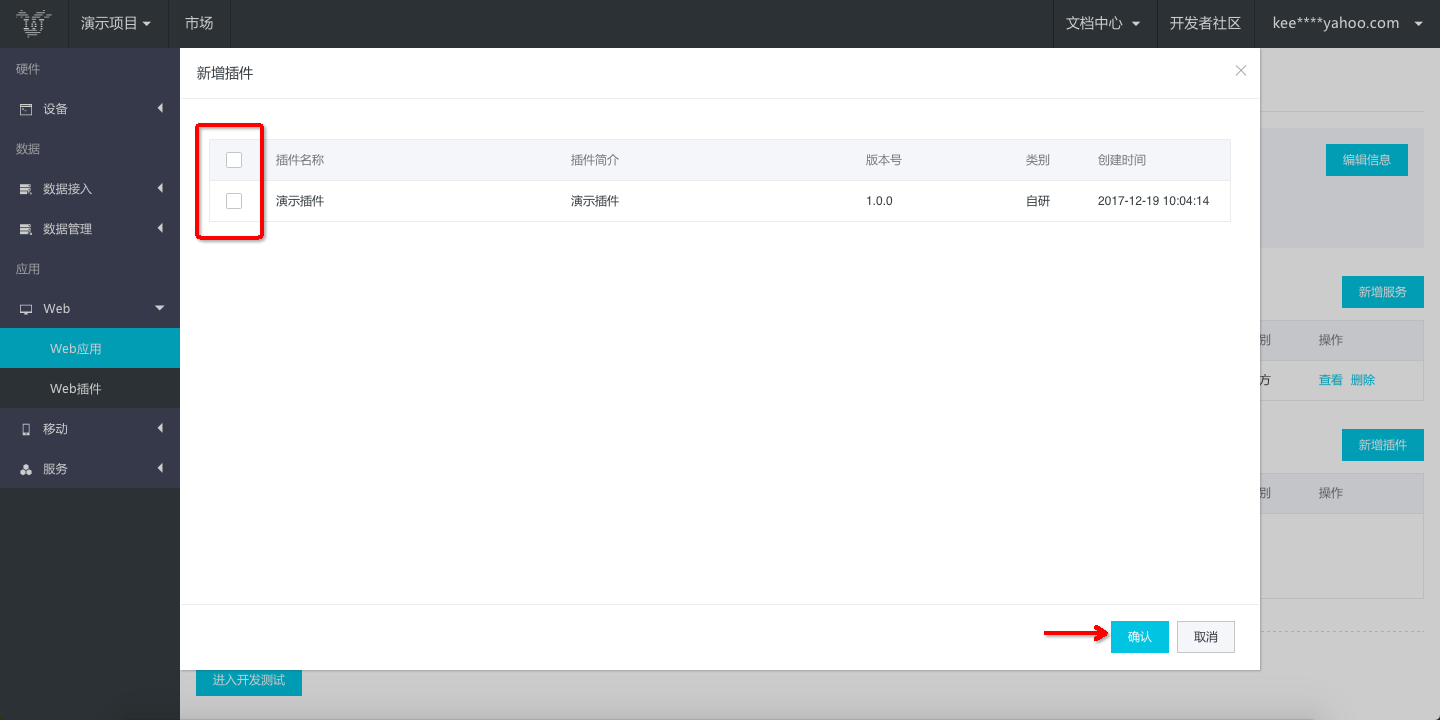Go to 市场 in the top navigation

click(199, 23)
